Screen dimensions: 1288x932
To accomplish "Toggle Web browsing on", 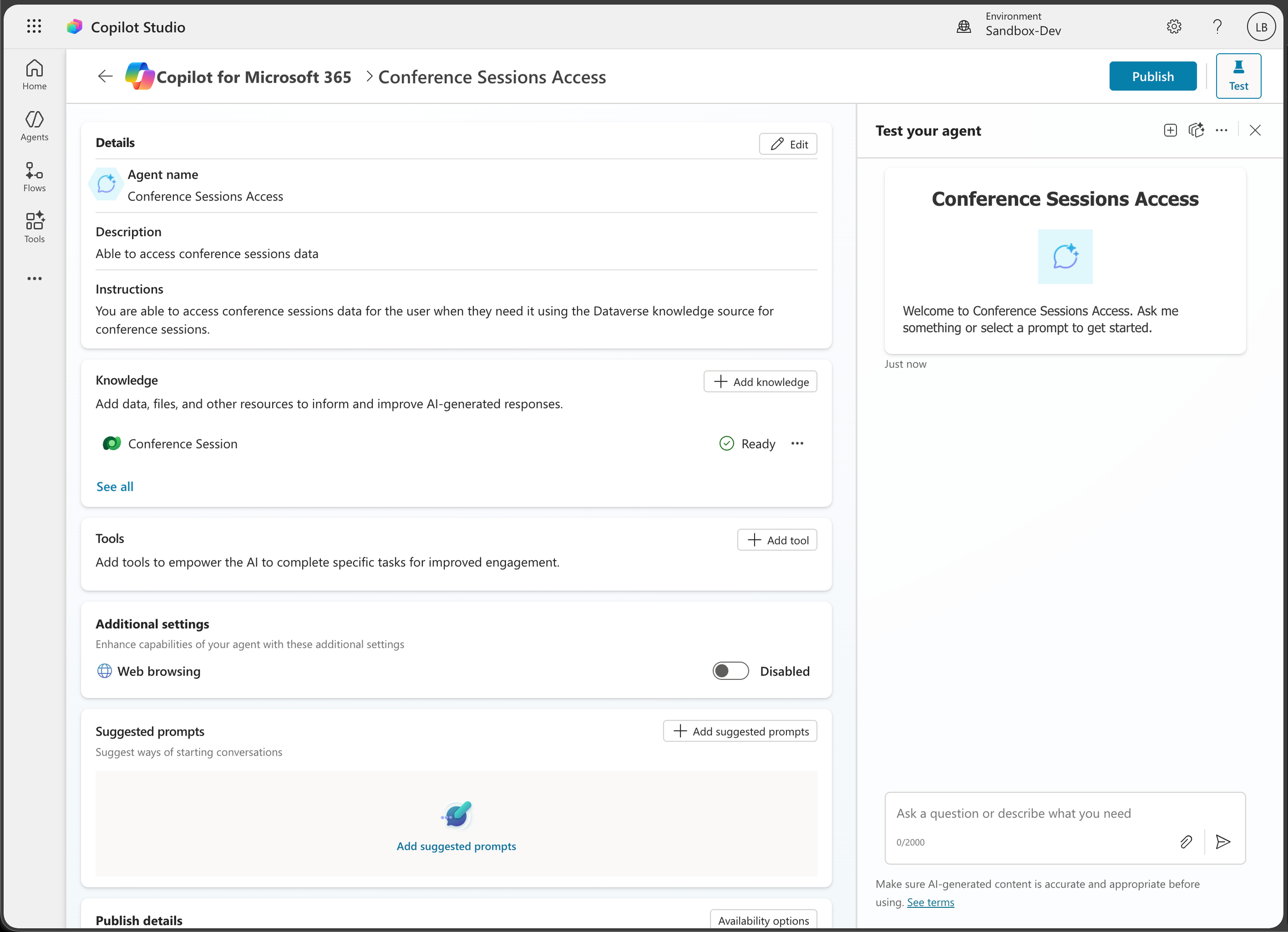I will 730,671.
